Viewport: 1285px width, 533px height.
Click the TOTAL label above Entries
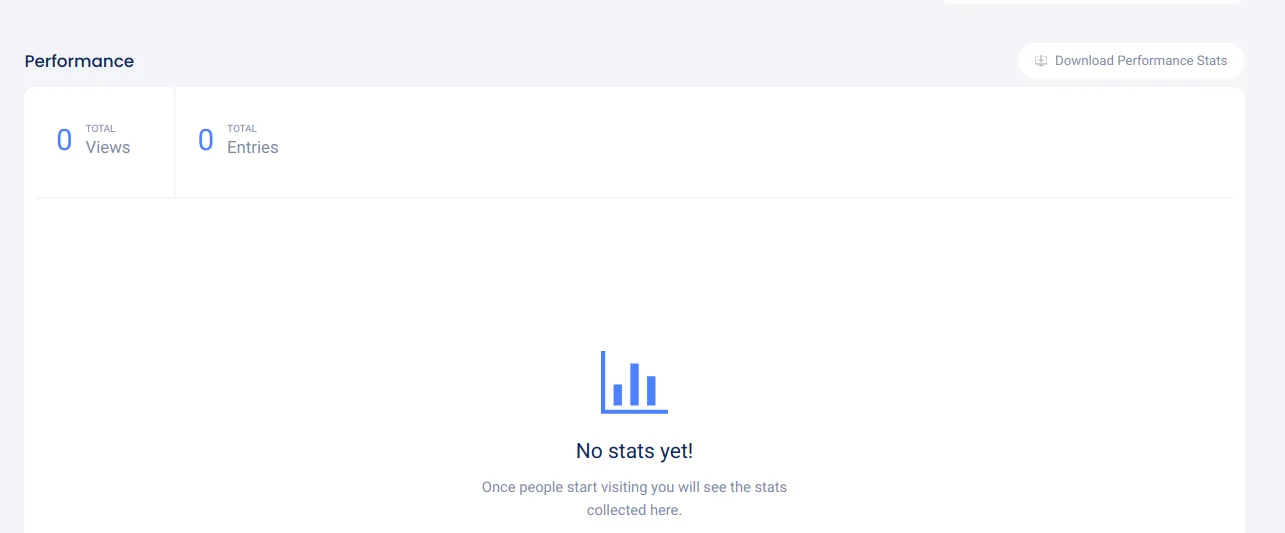click(x=242, y=129)
